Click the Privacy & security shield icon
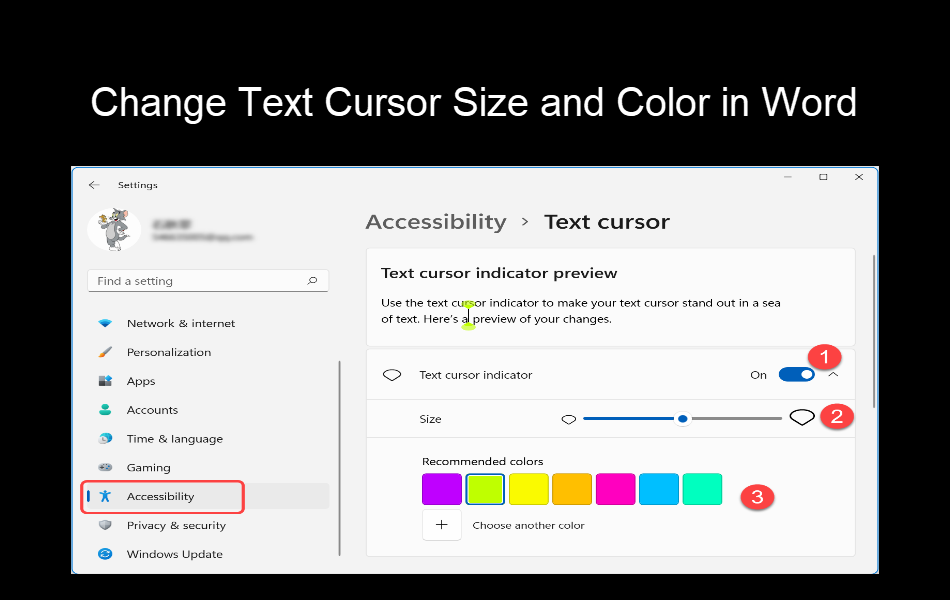 click(x=105, y=525)
